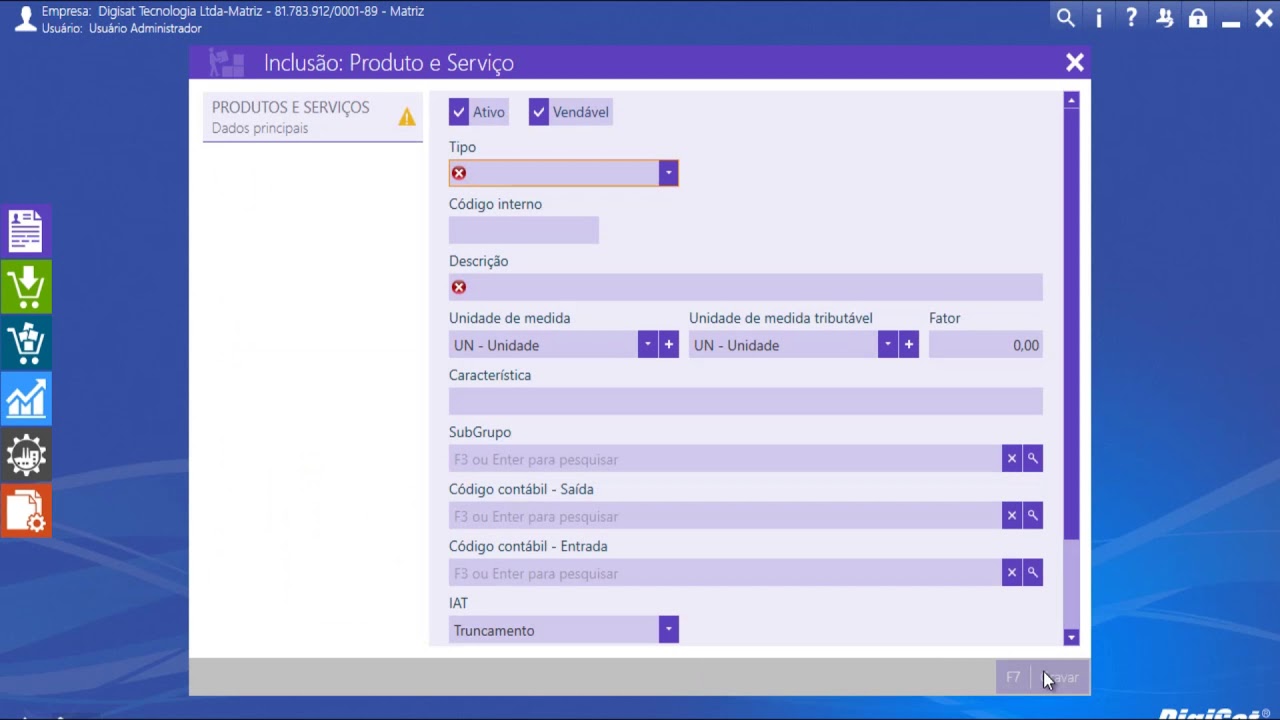Expand Unidade de medida tributável dropdown arrow
The height and width of the screenshot is (720, 1280).
(888, 345)
